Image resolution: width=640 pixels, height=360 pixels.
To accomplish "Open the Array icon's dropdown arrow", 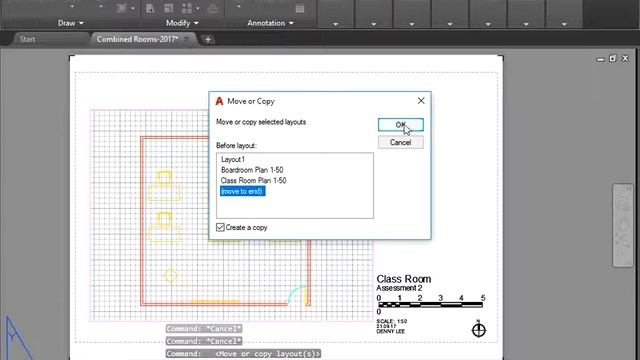I will click(x=198, y=8).
